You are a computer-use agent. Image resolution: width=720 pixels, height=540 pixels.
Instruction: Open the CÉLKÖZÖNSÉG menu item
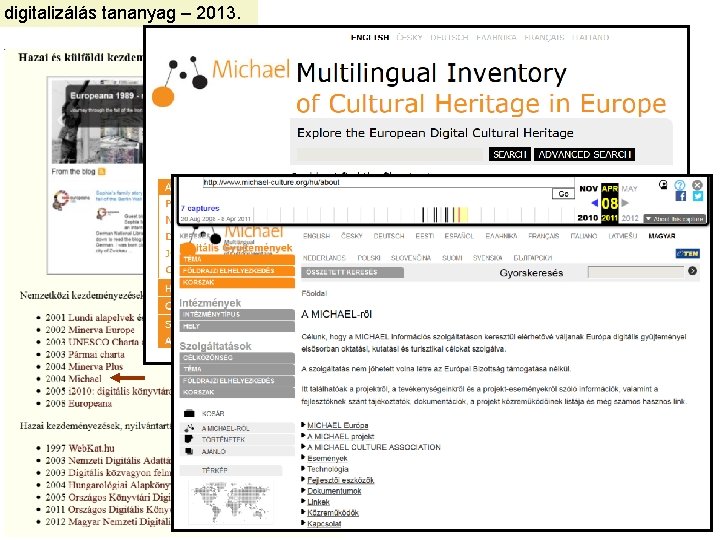[x=237, y=358]
